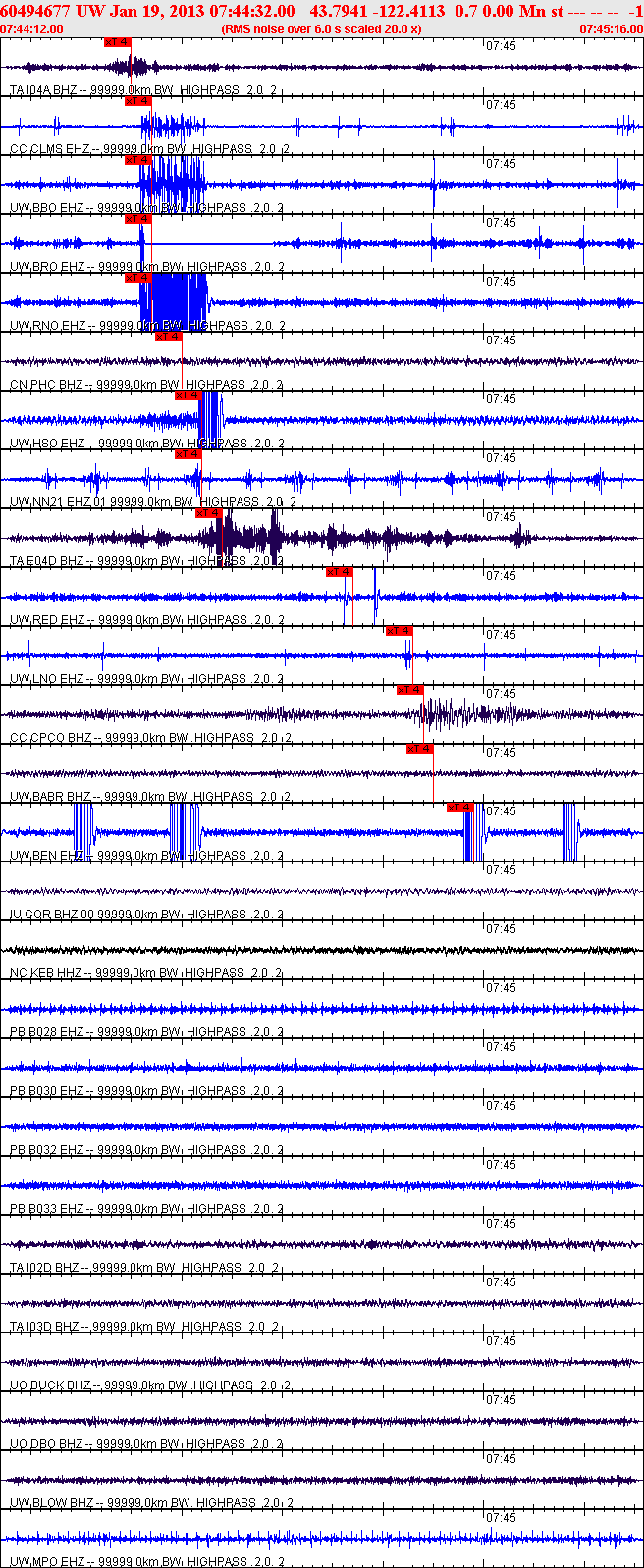This screenshot has height=1568, width=644.
Task: Click the UW BEN EHZ station label
Action: point(47,856)
